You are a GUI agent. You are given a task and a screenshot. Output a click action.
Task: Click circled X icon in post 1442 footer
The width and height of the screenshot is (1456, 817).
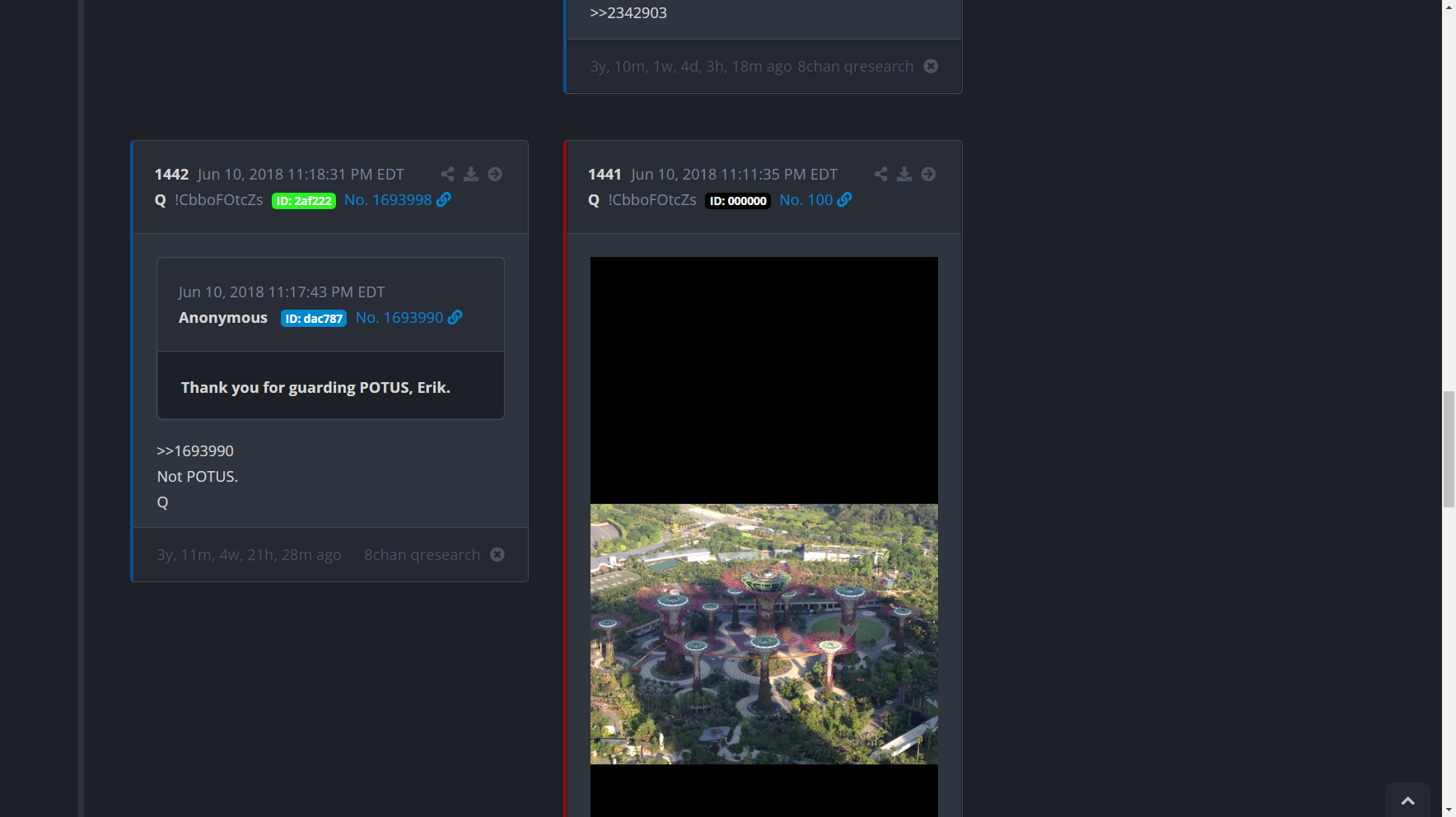point(497,554)
